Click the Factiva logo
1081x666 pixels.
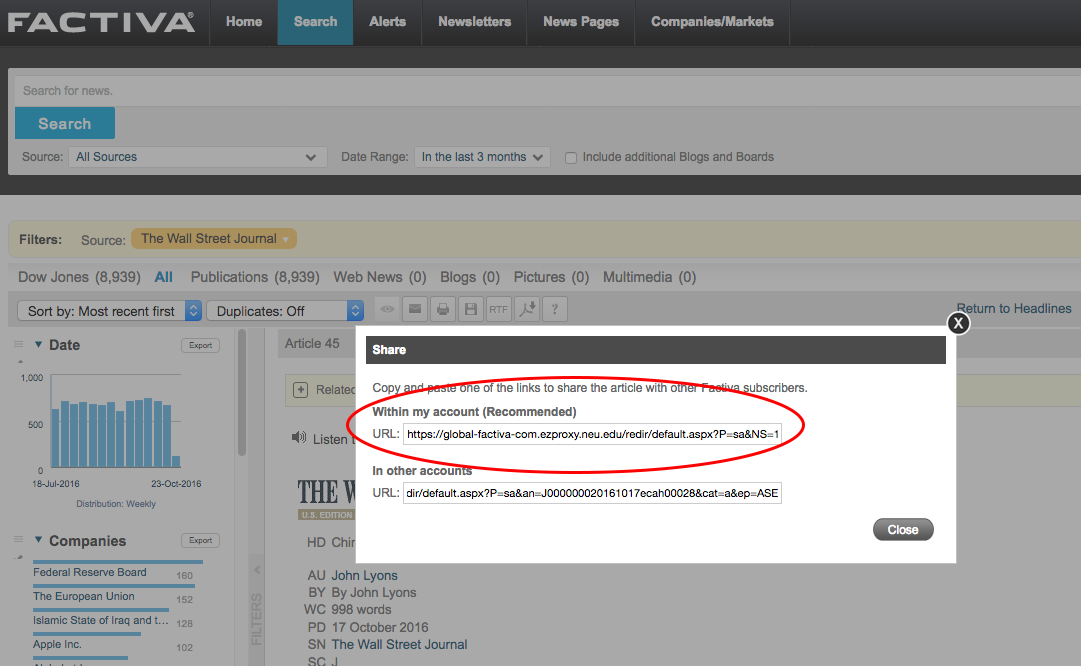coord(101,22)
